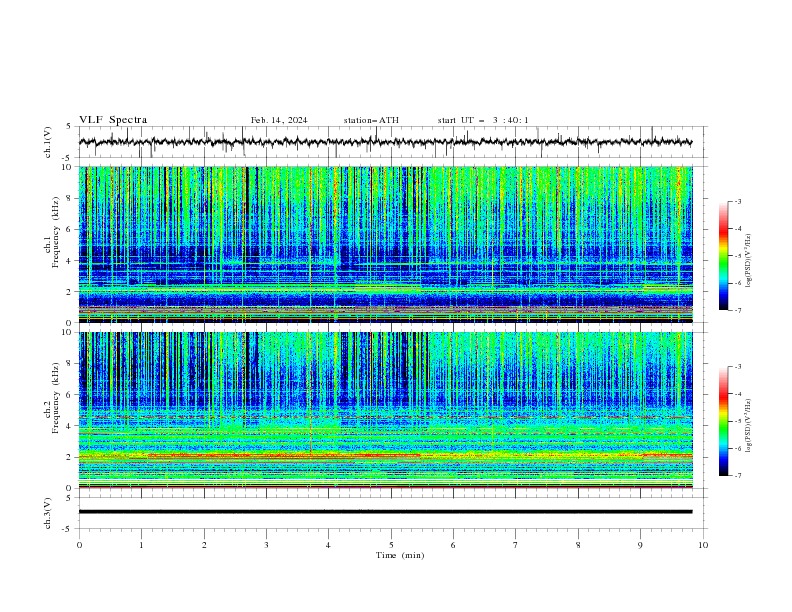Click the ch.1(V) waveform trace at top
The image size is (792, 612).
[x=385, y=142]
